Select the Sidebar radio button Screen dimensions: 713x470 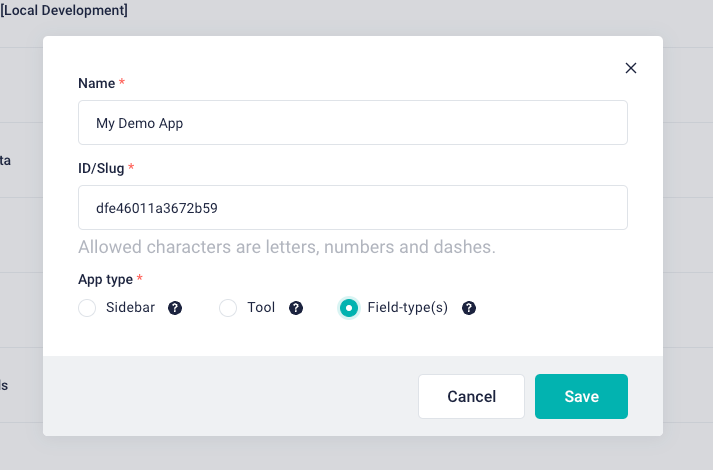pyautogui.click(x=87, y=308)
